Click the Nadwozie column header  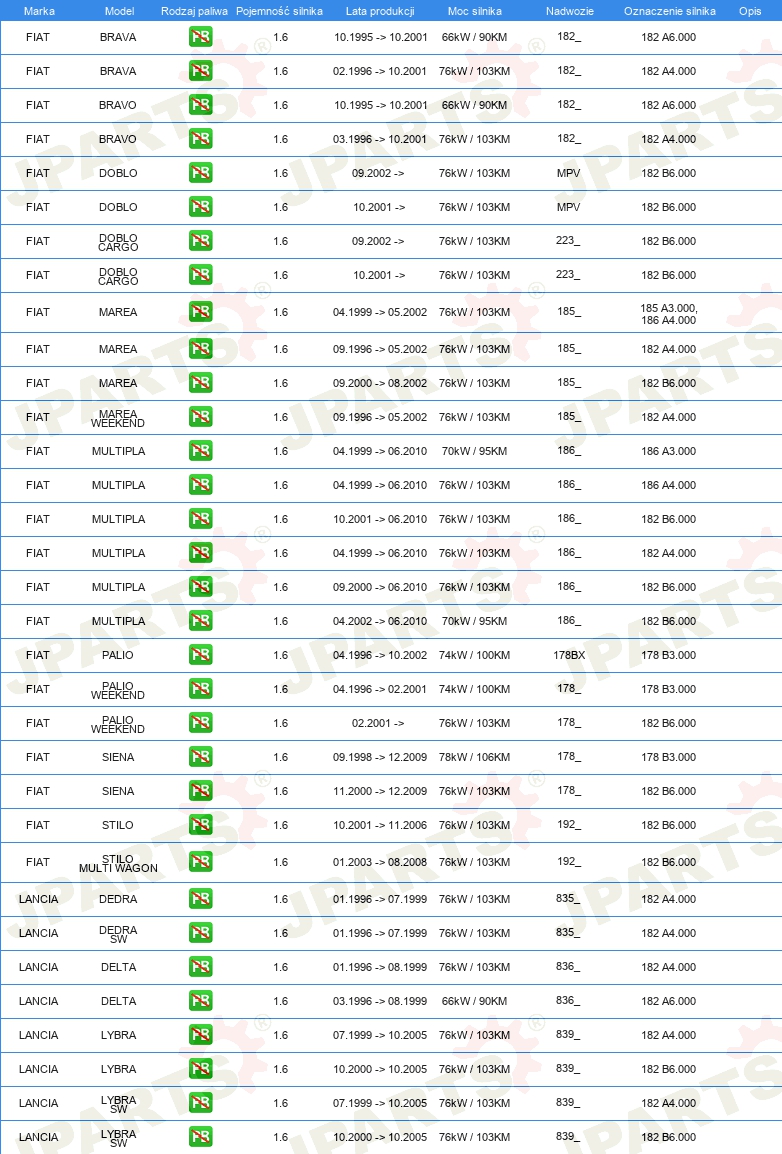point(569,11)
